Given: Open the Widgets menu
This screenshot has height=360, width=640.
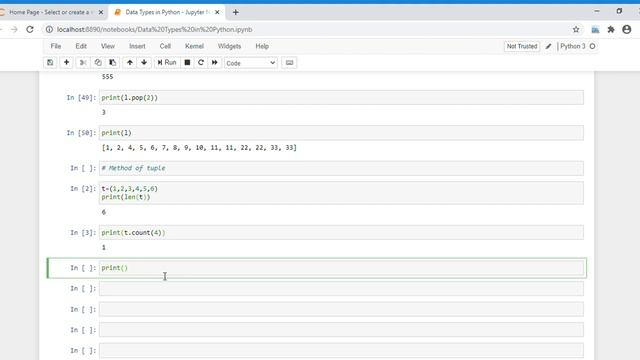Looking at the screenshot, I should 229,46.
